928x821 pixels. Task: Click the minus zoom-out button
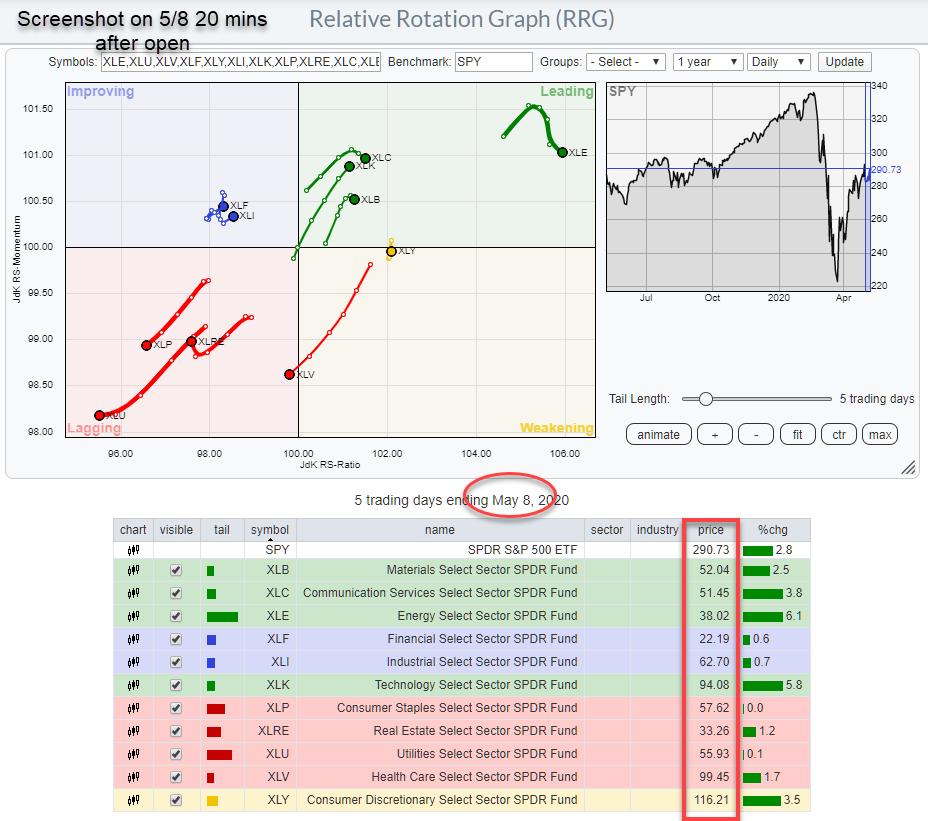coord(756,434)
